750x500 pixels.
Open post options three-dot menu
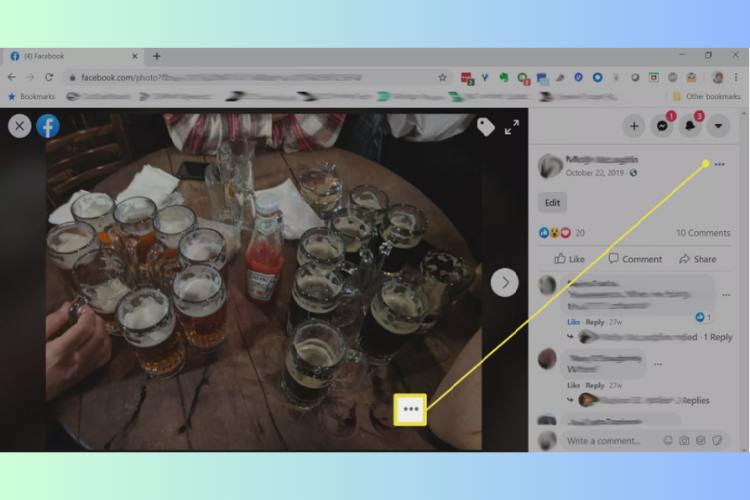(719, 164)
